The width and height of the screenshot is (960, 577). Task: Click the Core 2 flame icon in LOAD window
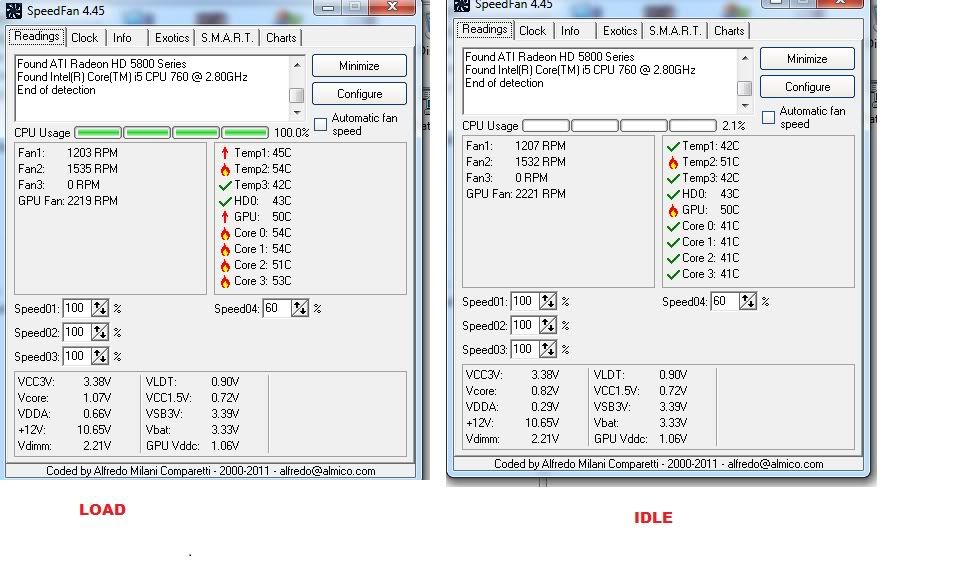(225, 265)
